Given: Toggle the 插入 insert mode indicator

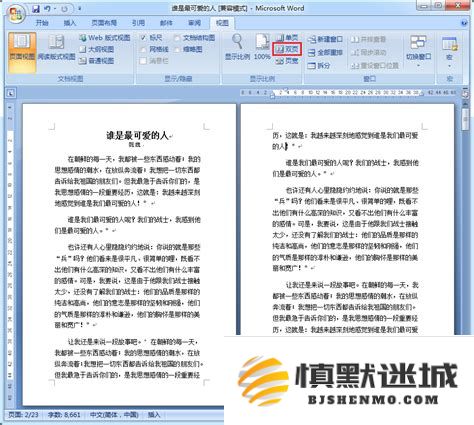Looking at the screenshot, I should (x=154, y=415).
